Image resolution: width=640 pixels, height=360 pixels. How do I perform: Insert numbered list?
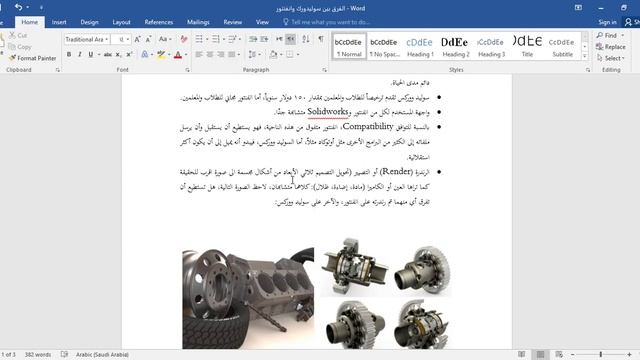[216, 39]
